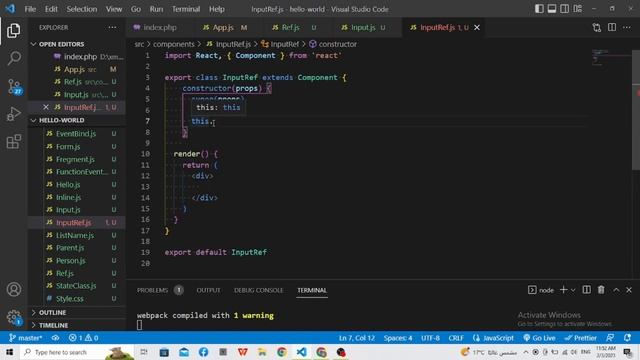The height and width of the screenshot is (360, 640).
Task: Switch to the Output panel tab
Action: pyautogui.click(x=208, y=290)
